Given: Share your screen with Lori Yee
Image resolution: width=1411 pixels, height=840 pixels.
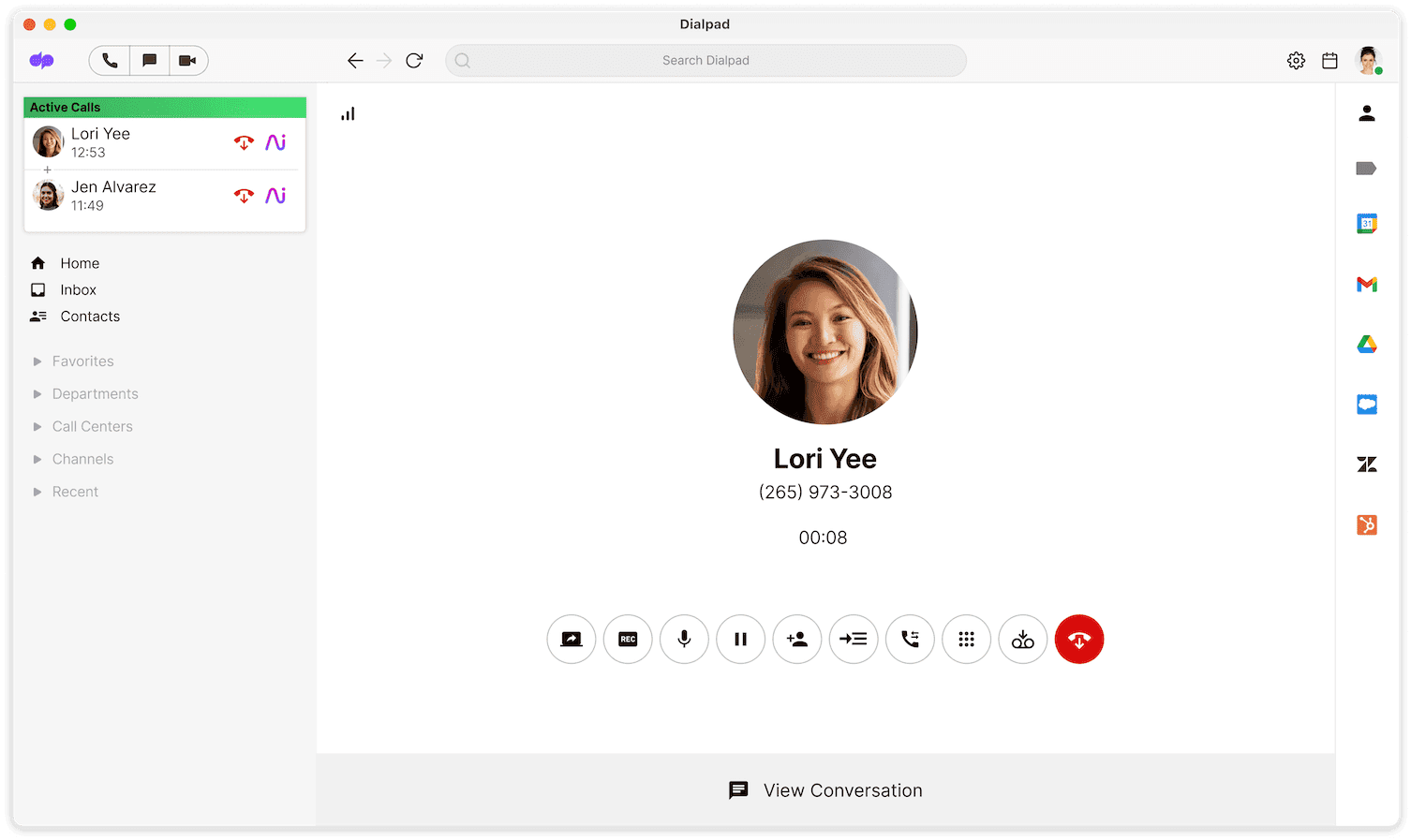Looking at the screenshot, I should (x=571, y=639).
